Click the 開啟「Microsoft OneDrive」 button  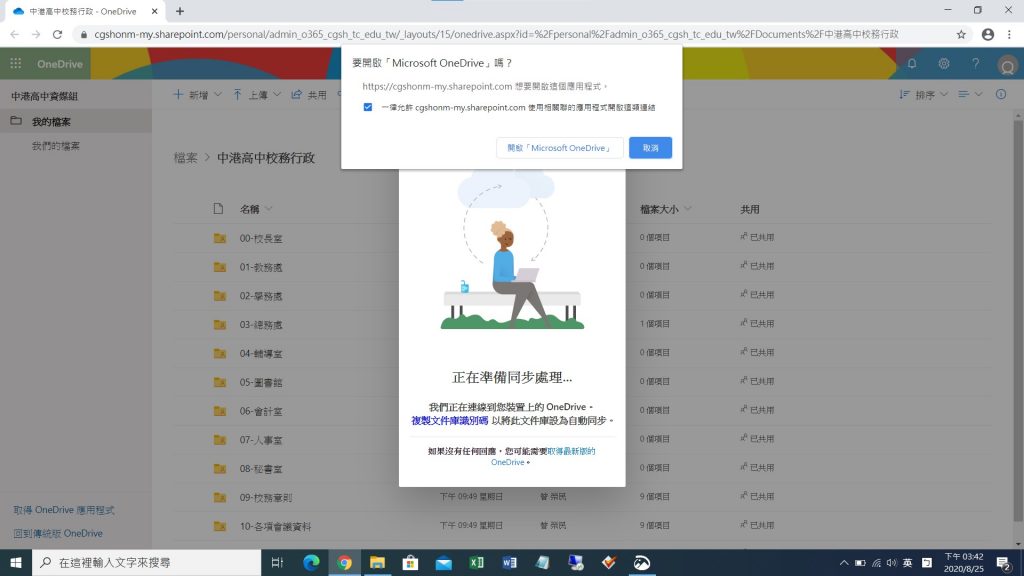point(560,148)
